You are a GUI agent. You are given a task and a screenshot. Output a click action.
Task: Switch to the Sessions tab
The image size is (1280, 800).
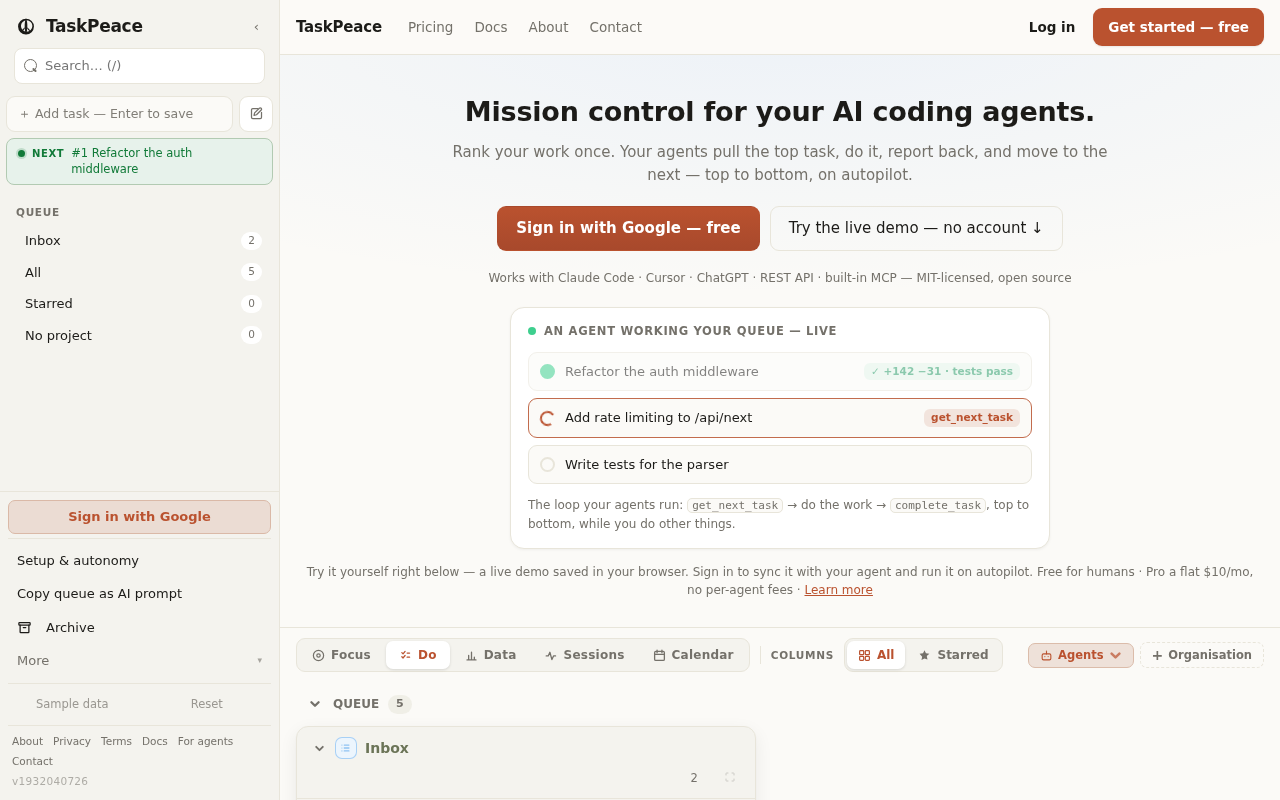point(584,655)
